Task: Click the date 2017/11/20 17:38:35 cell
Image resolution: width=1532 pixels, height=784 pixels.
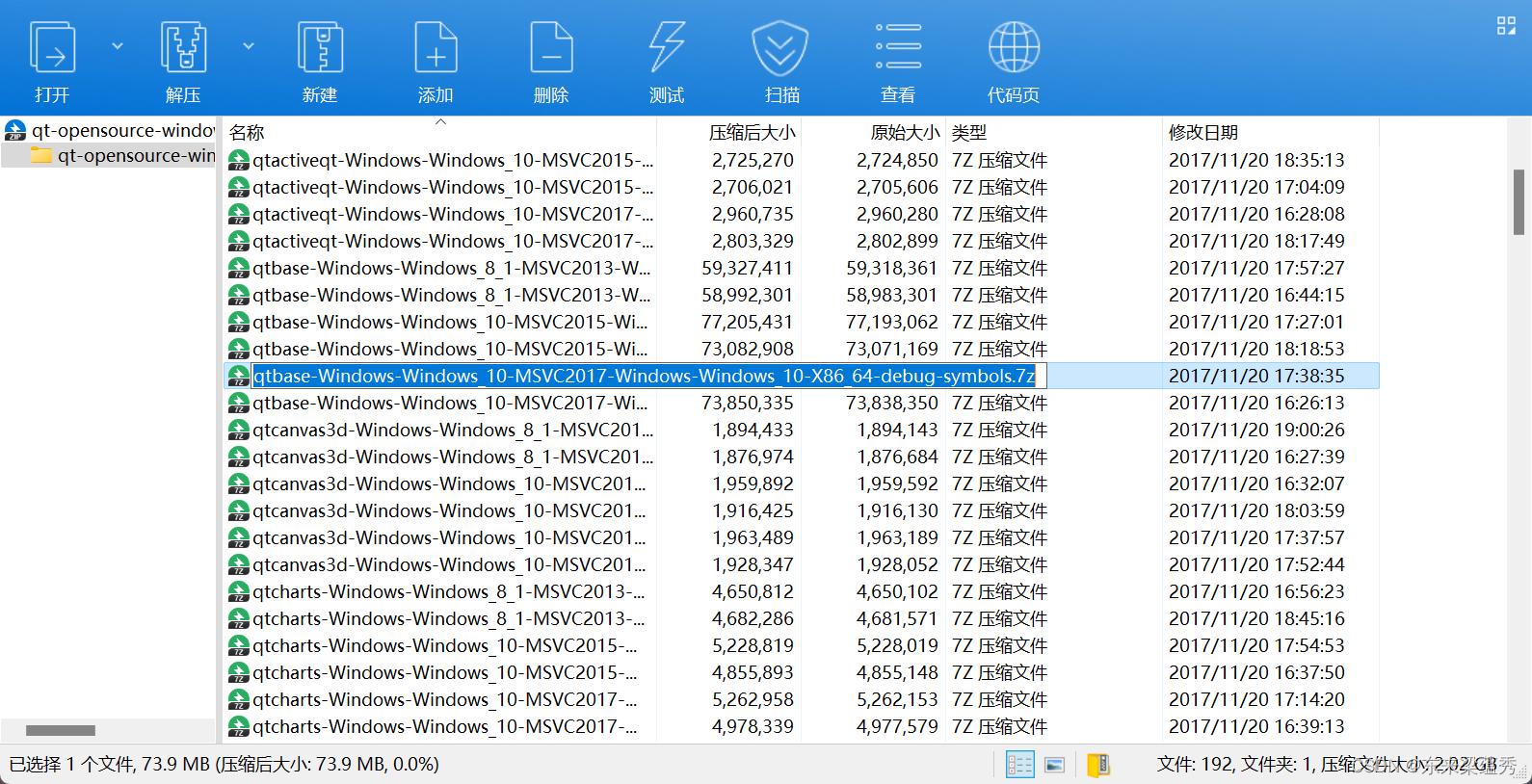Action: pos(1256,376)
